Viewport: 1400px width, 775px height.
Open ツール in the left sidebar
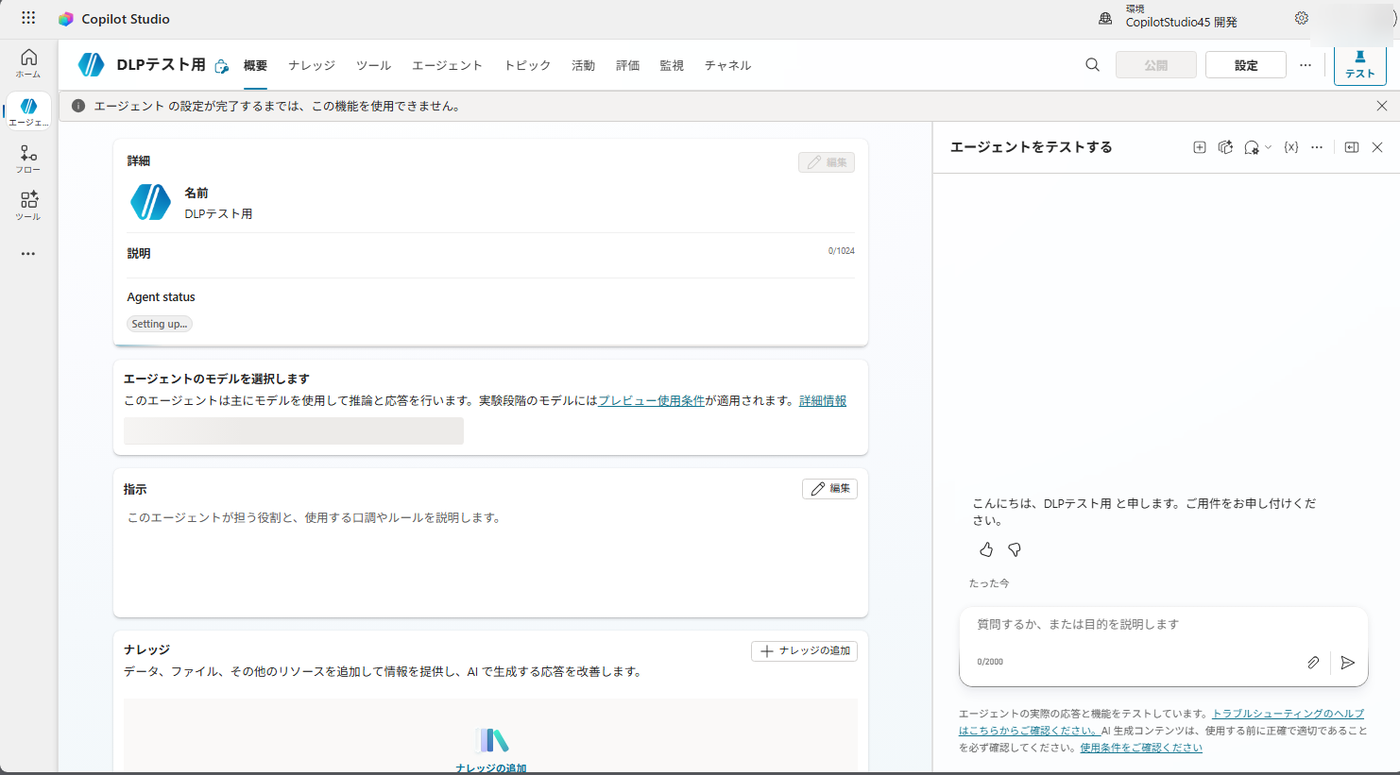click(28, 206)
